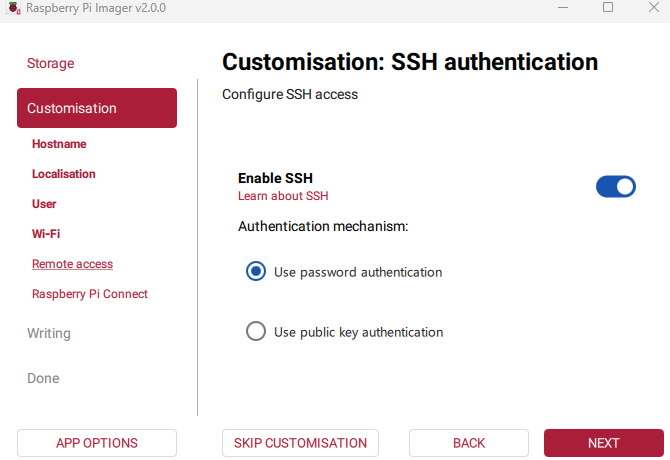Screen dimensions: 670x460
Task: Open the Raspberry Pi Connect page
Action: pos(90,294)
